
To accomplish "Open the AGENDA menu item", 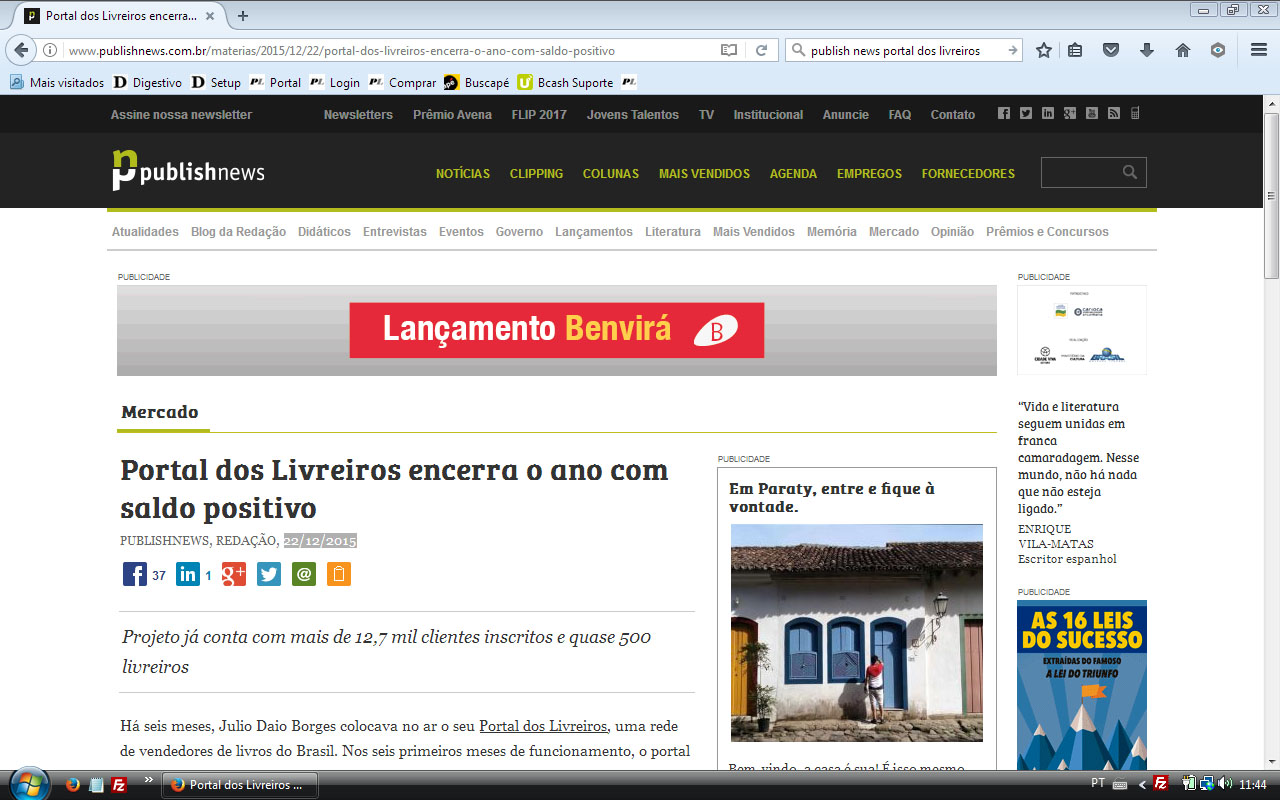I will [x=793, y=174].
